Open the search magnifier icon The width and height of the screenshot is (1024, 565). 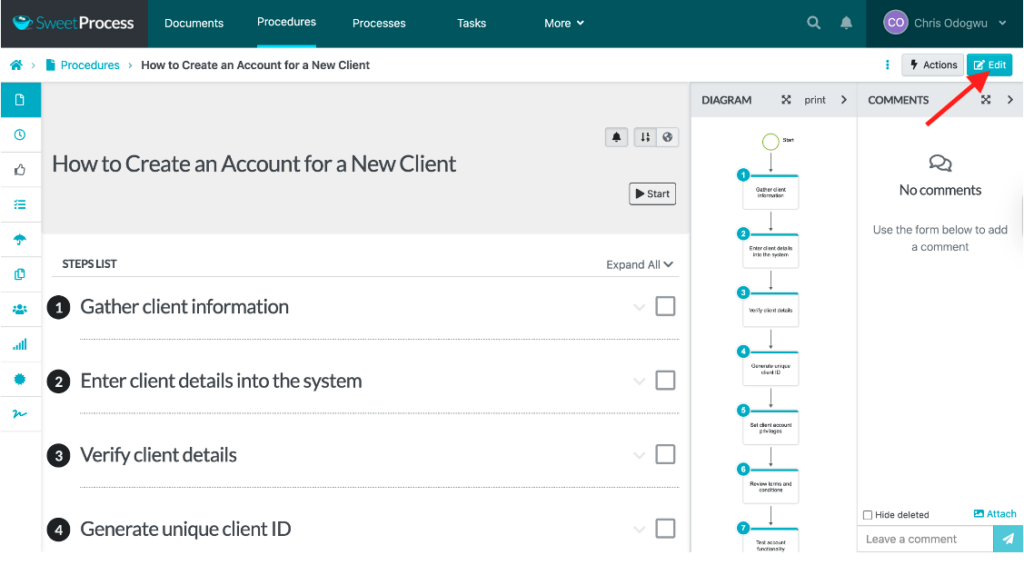click(813, 23)
